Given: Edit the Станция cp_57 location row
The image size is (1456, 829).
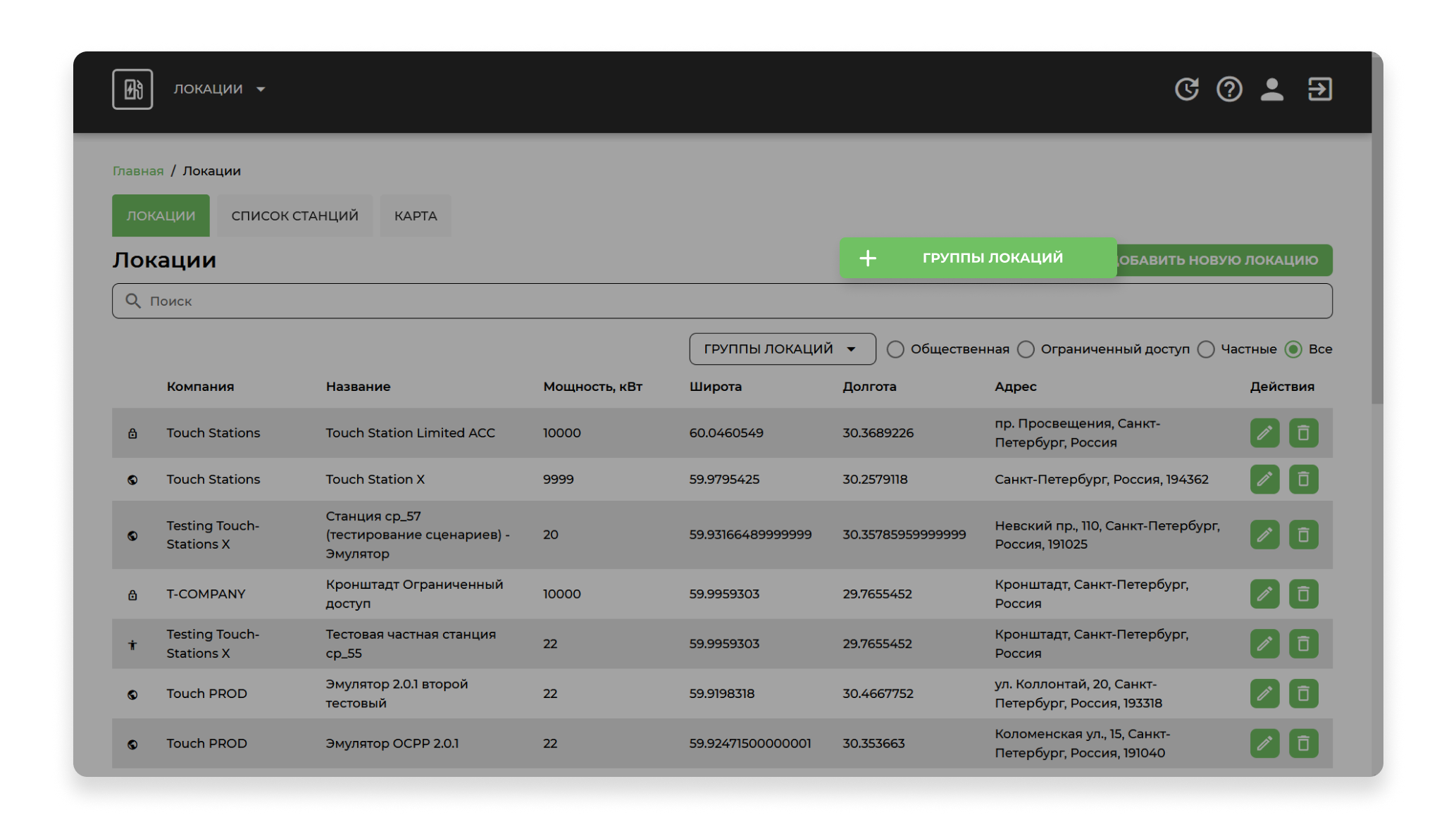Looking at the screenshot, I should pyautogui.click(x=1264, y=535).
